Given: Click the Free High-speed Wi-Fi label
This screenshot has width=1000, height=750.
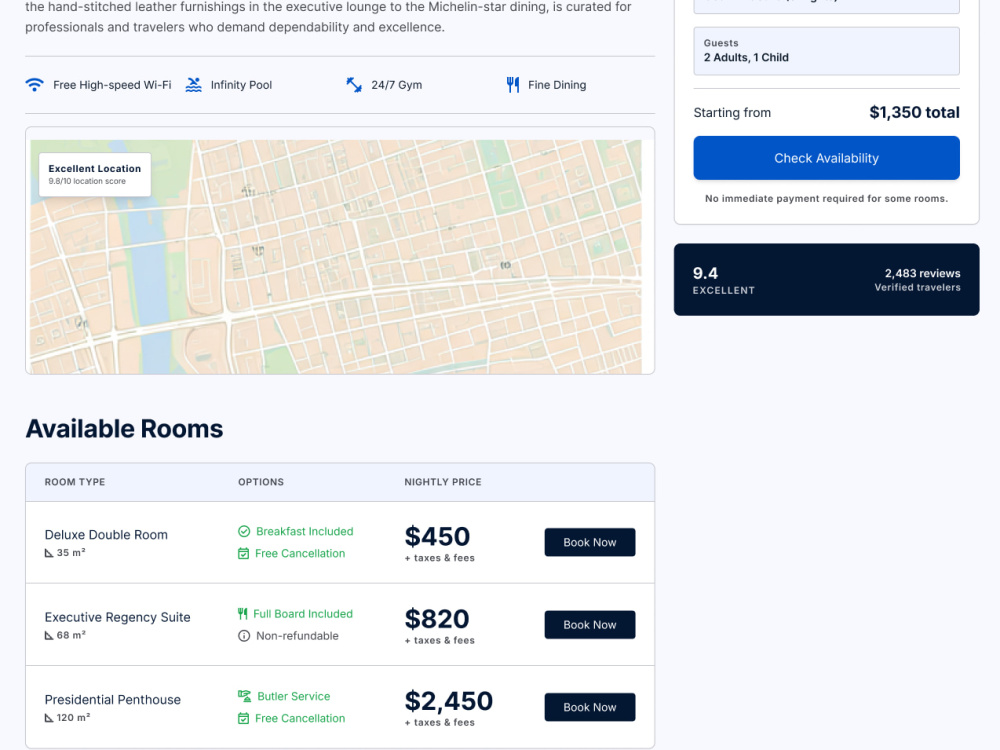Looking at the screenshot, I should 112,85.
